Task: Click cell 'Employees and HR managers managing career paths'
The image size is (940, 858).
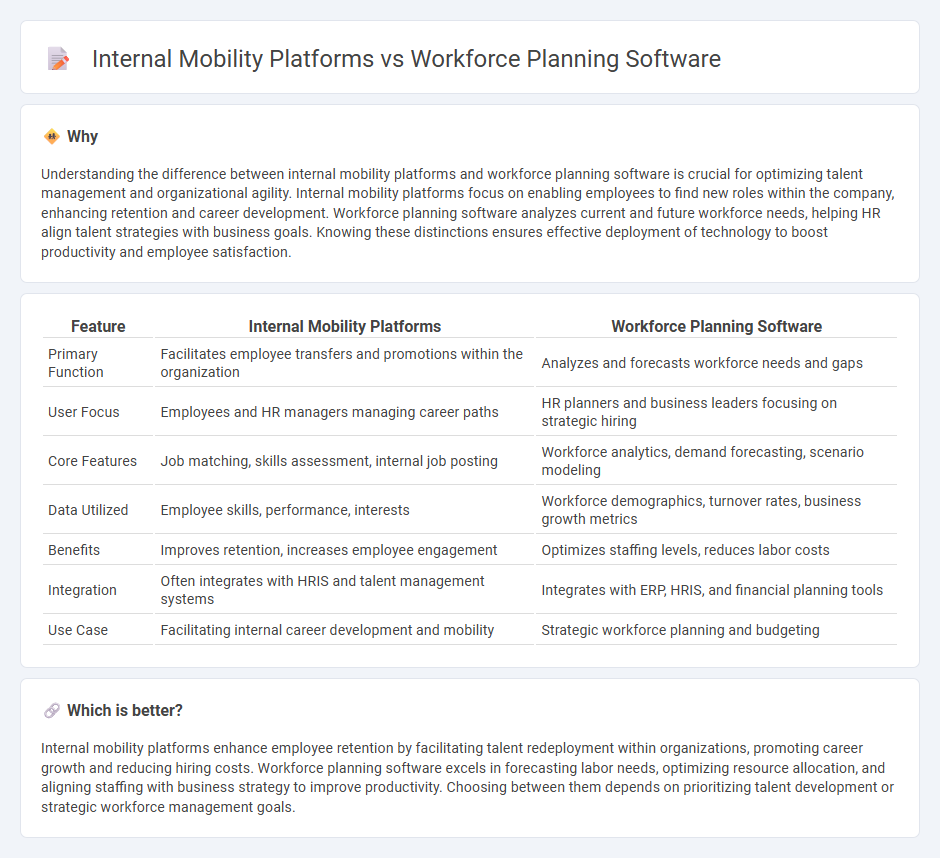Action: pos(344,412)
